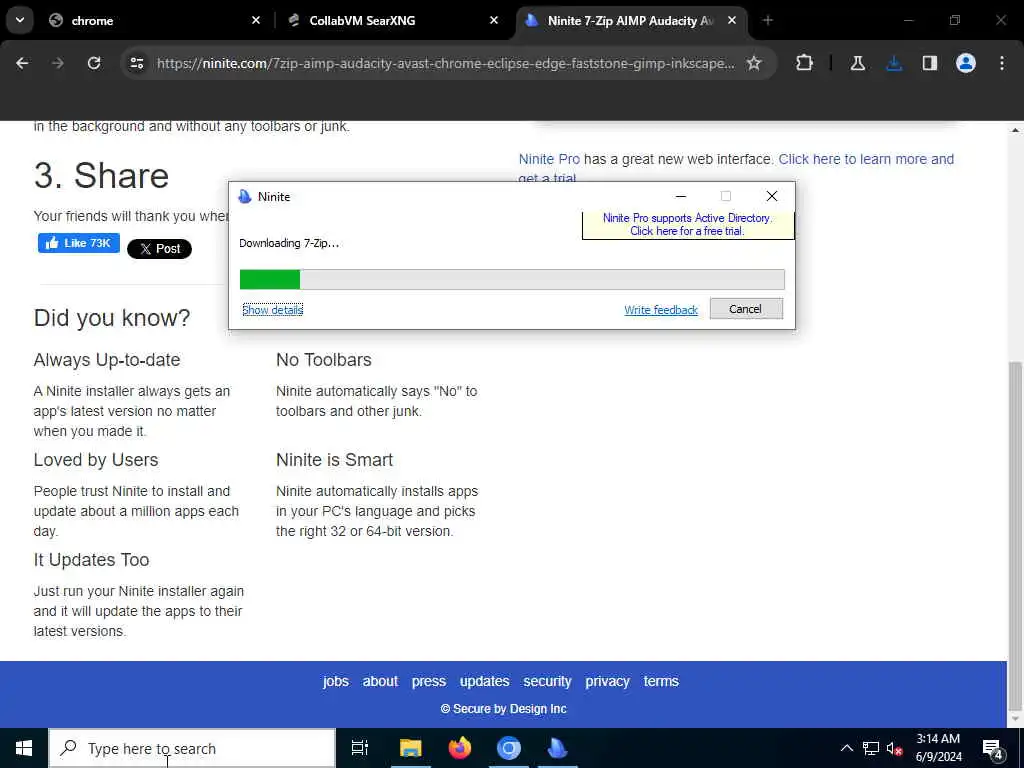
Task: Show Chrome downloads tray icon
Action: coord(894,63)
